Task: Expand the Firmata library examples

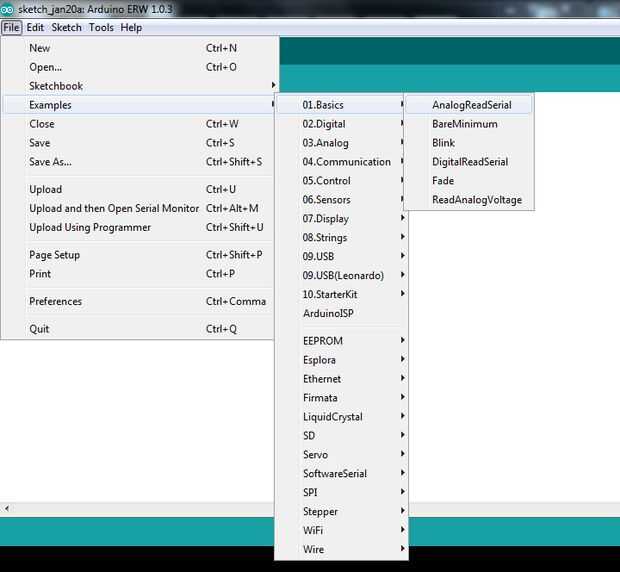Action: [x=341, y=398]
